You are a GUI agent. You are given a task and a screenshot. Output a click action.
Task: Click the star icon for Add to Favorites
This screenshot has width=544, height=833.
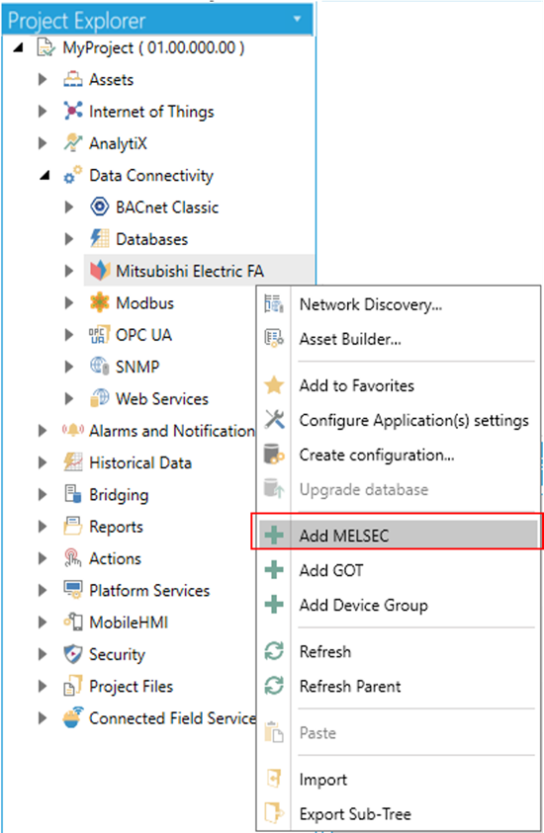tap(274, 385)
